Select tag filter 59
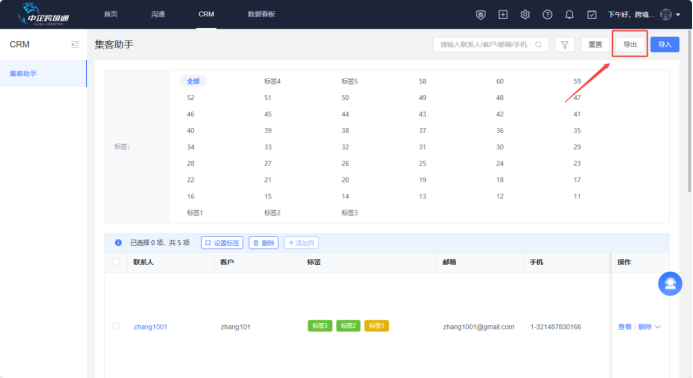 pos(577,81)
